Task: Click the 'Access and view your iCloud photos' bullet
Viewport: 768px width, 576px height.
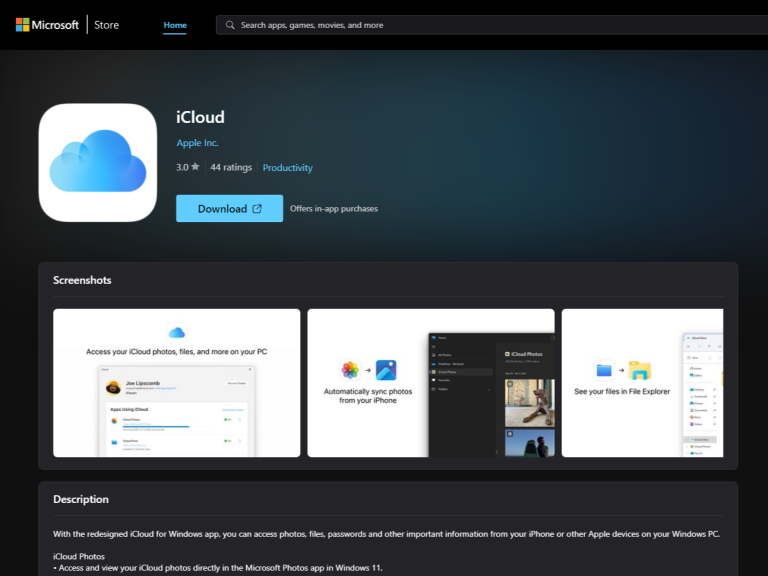Action: [x=217, y=568]
